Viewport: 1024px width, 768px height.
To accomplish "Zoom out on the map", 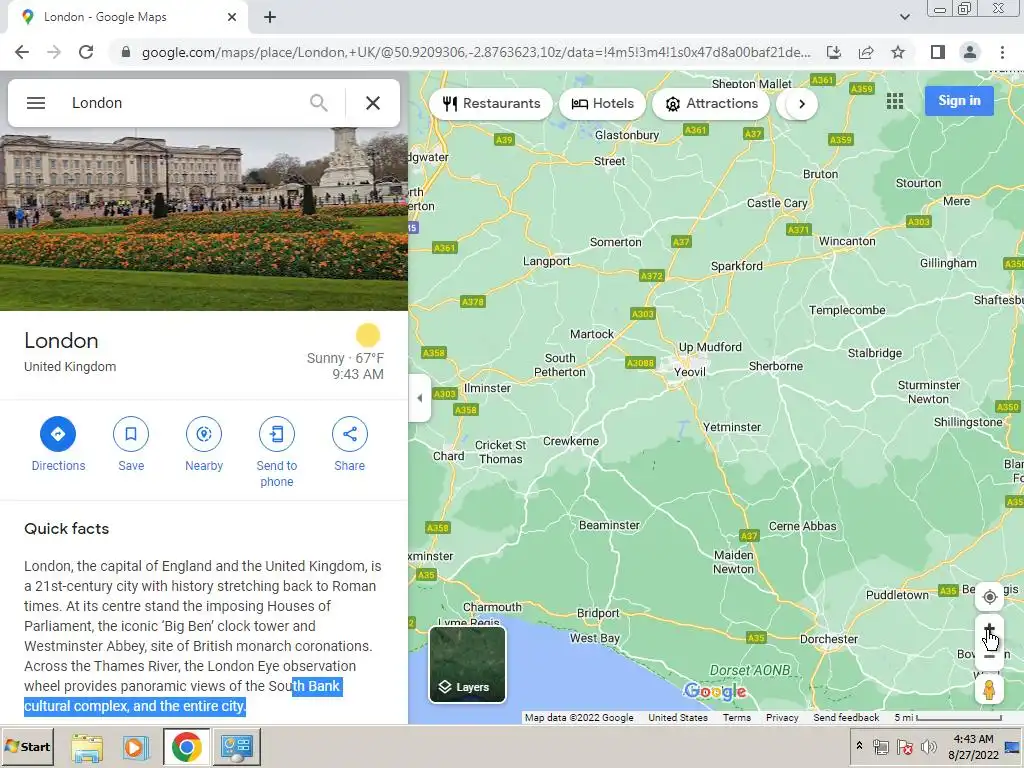I will (x=989, y=656).
